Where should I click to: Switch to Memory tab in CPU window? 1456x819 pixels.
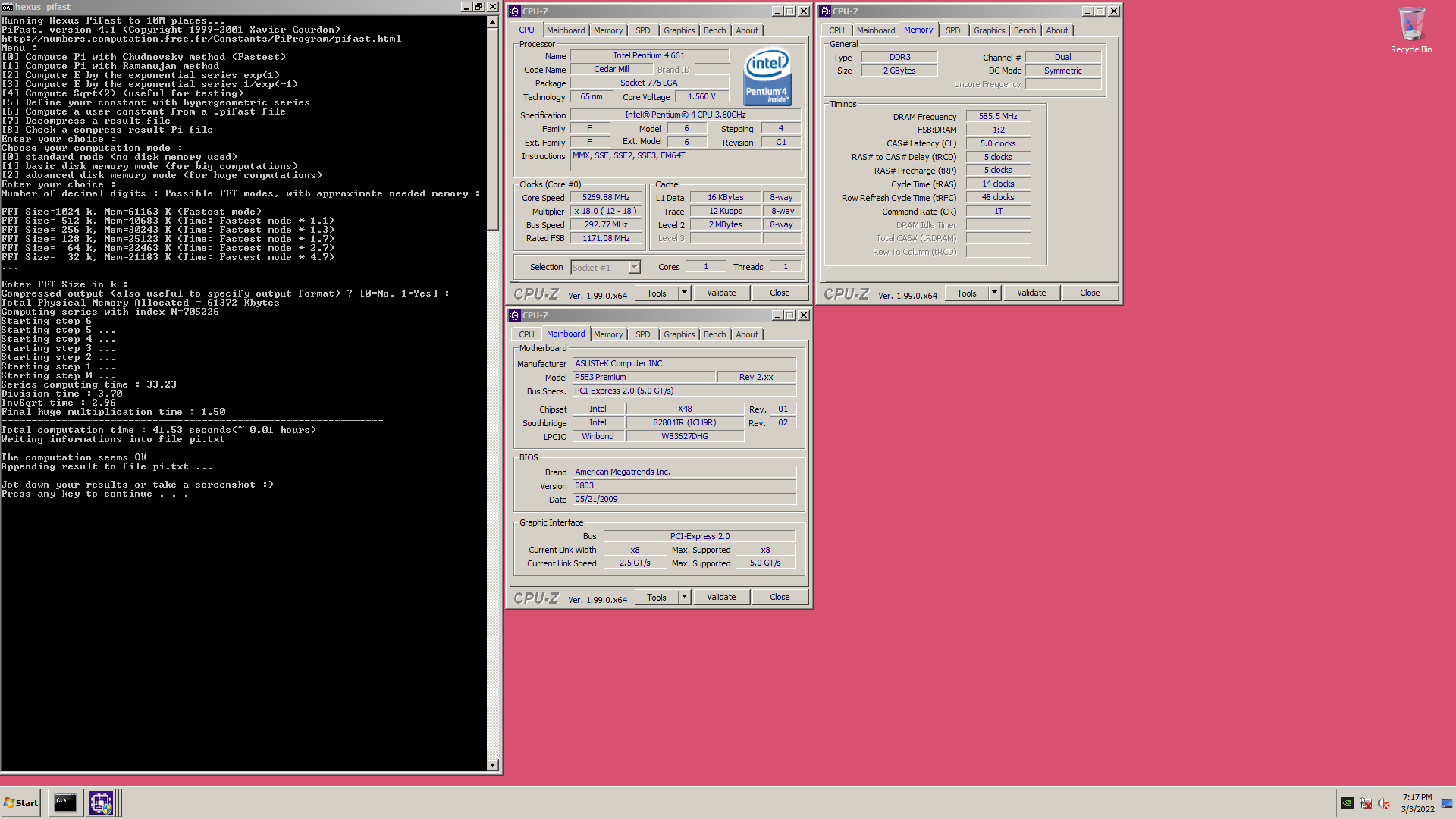pyautogui.click(x=608, y=30)
